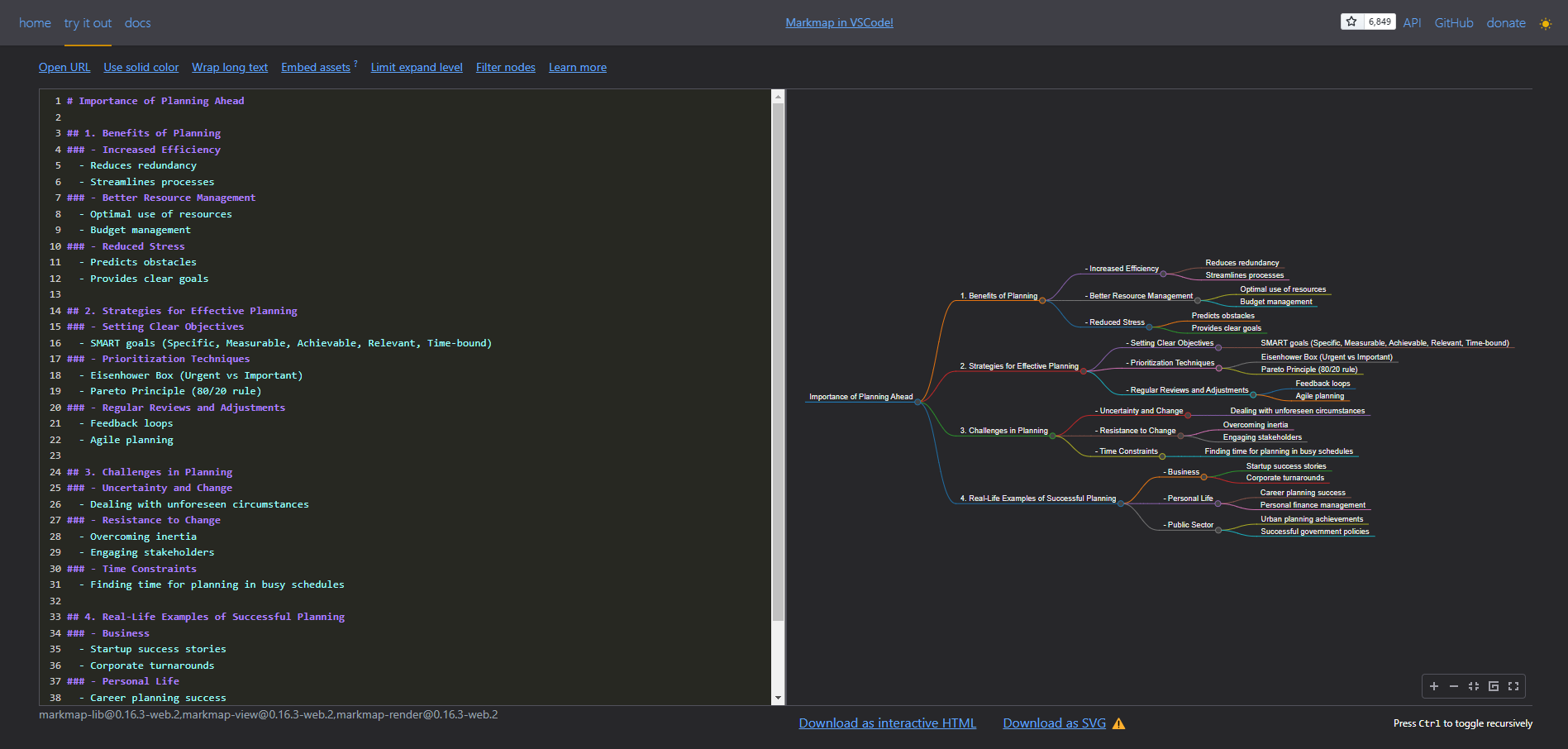This screenshot has width=1568, height=749.
Task: Toggle dark mode with the sun icon
Action: pyautogui.click(x=1545, y=23)
